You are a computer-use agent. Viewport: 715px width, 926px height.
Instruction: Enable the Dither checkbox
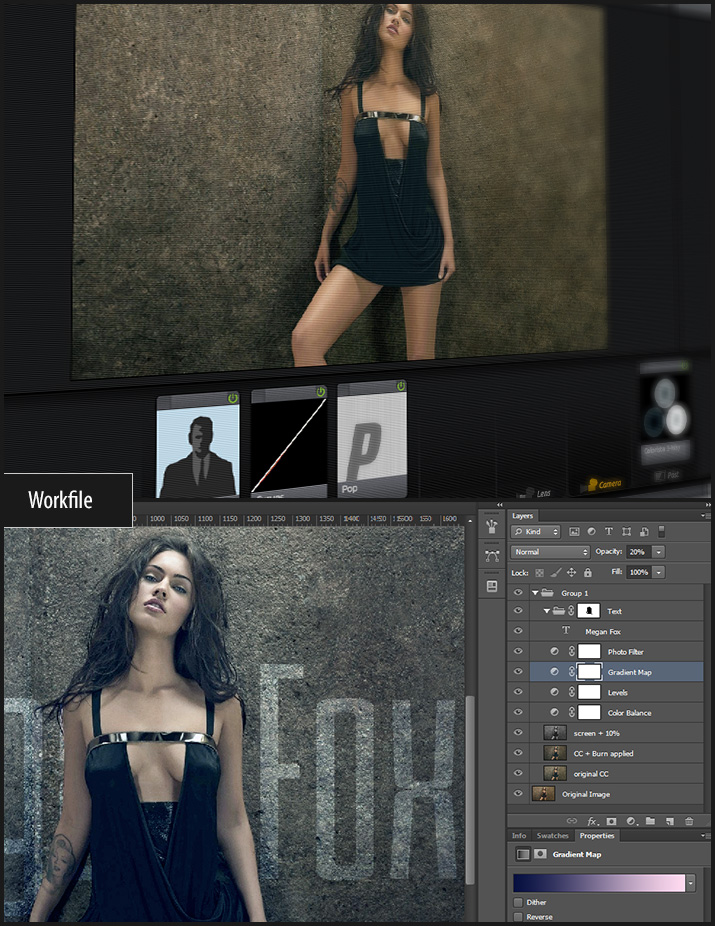pos(518,902)
